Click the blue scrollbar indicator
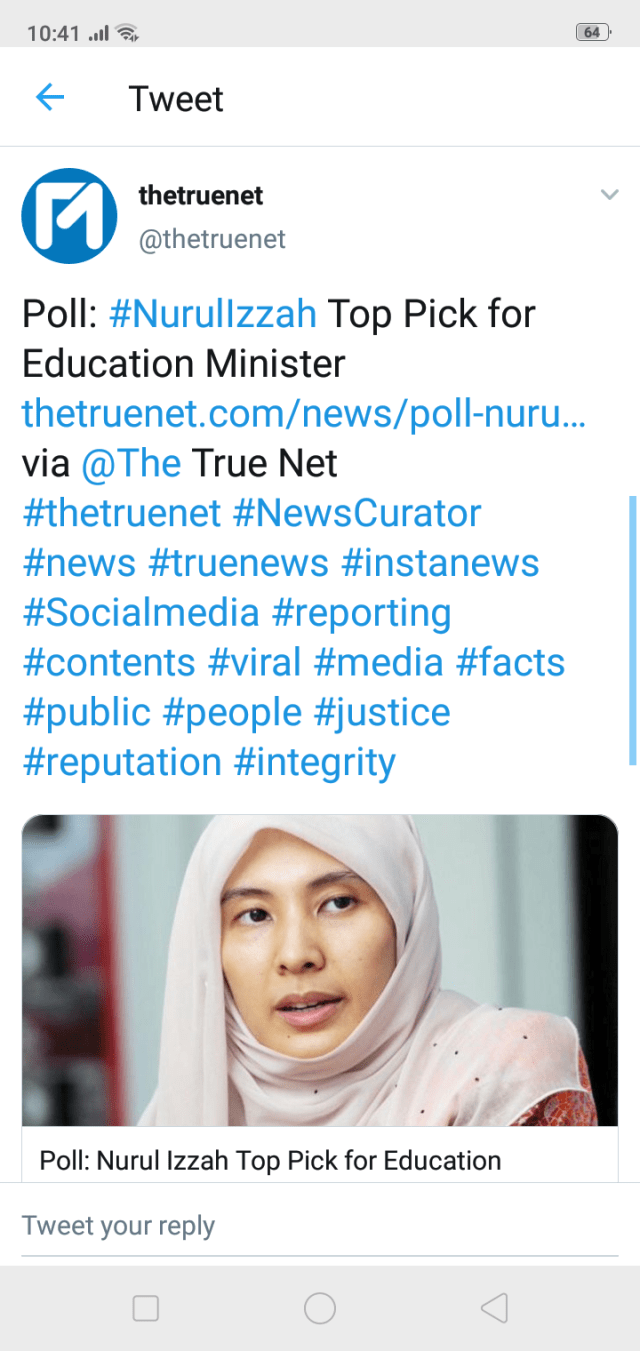Screen dimensions: 640x1351 click(x=632, y=630)
